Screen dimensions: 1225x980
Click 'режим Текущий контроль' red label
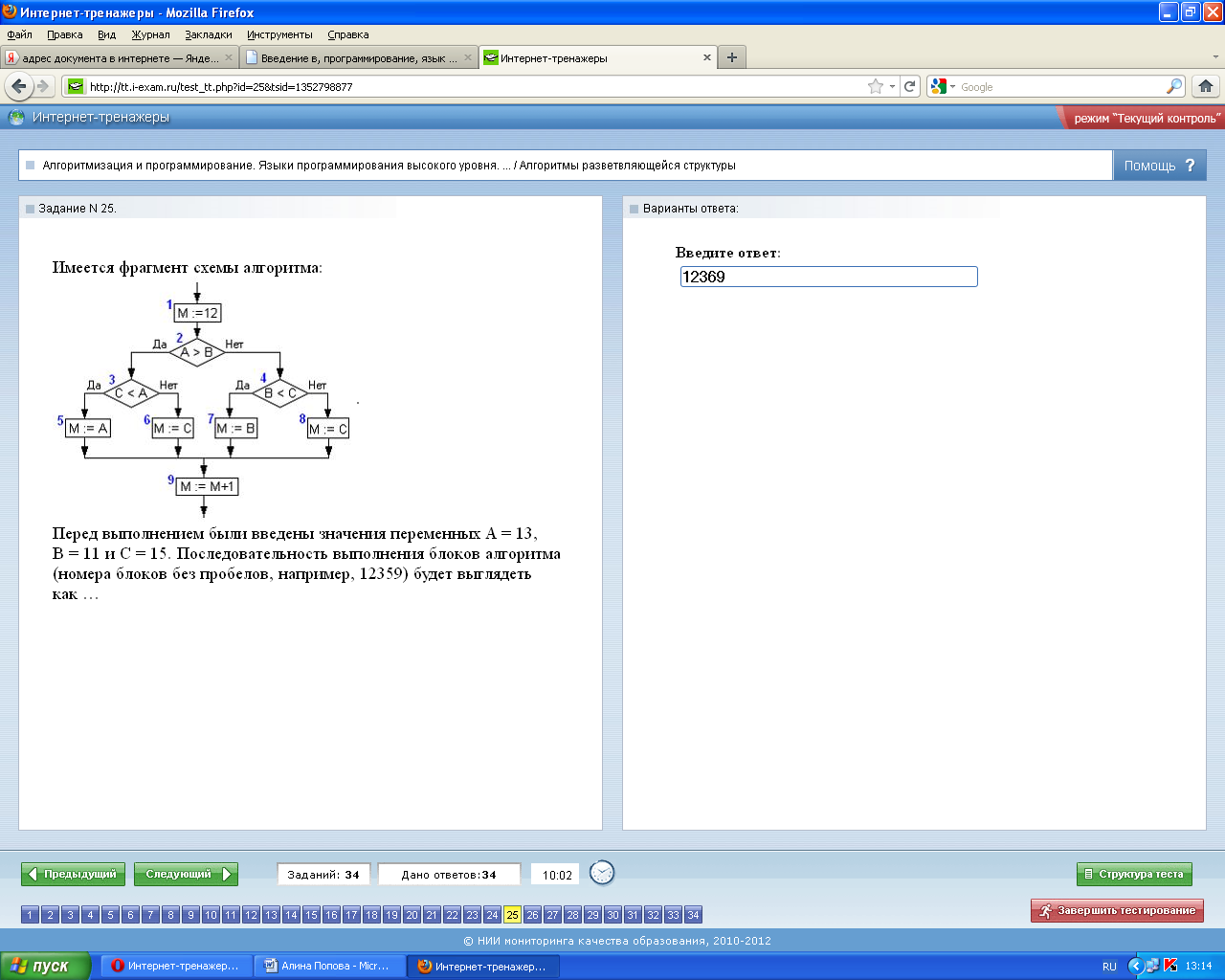[x=1147, y=118]
